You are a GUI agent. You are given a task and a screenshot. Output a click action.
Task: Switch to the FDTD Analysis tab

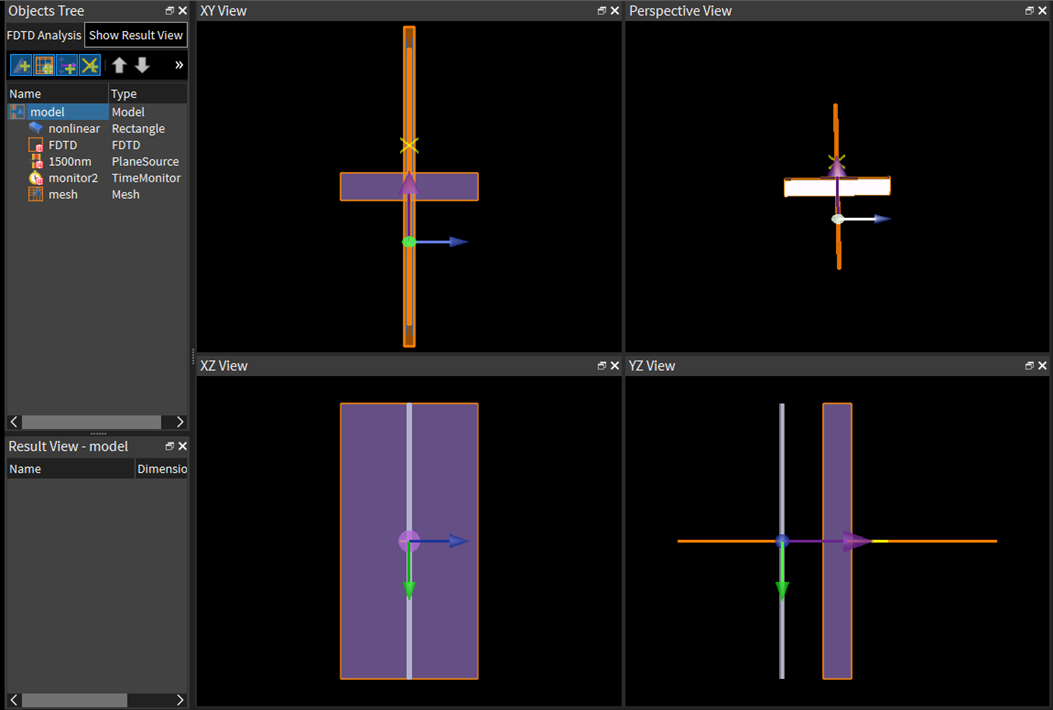[x=44, y=36]
